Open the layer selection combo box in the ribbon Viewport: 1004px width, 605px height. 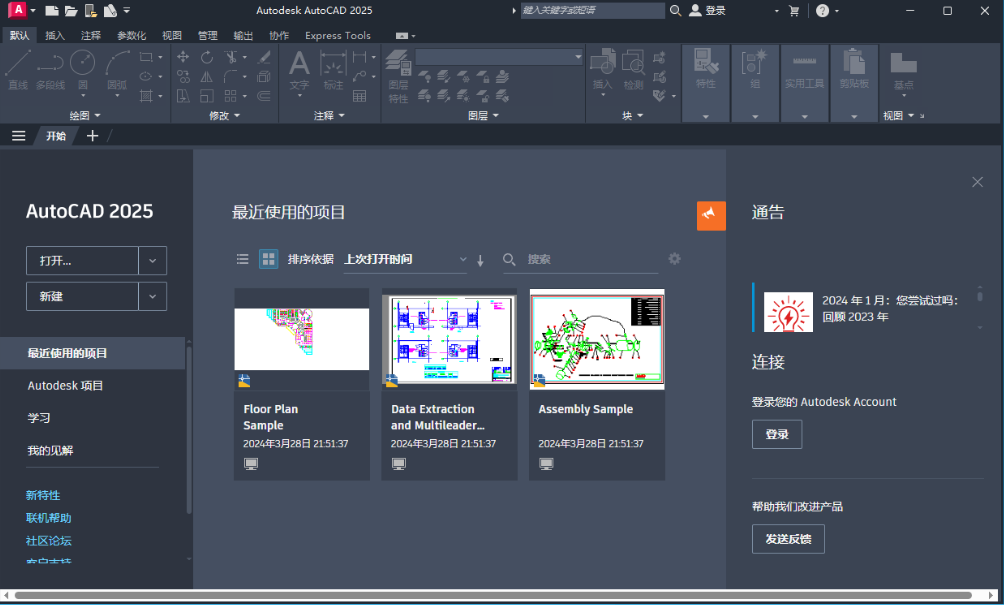(499, 56)
